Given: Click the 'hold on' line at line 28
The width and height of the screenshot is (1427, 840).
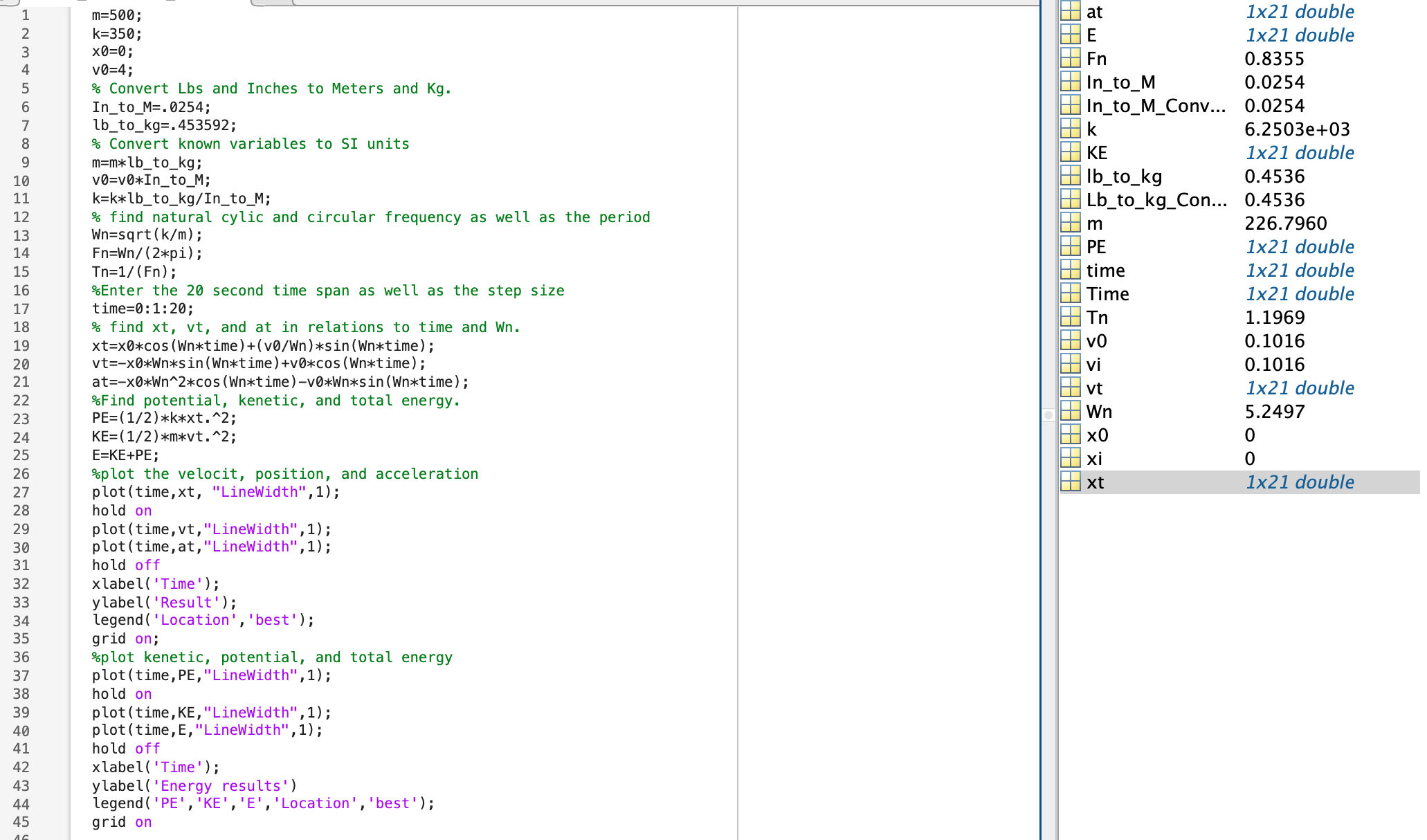Looking at the screenshot, I should point(122,511).
